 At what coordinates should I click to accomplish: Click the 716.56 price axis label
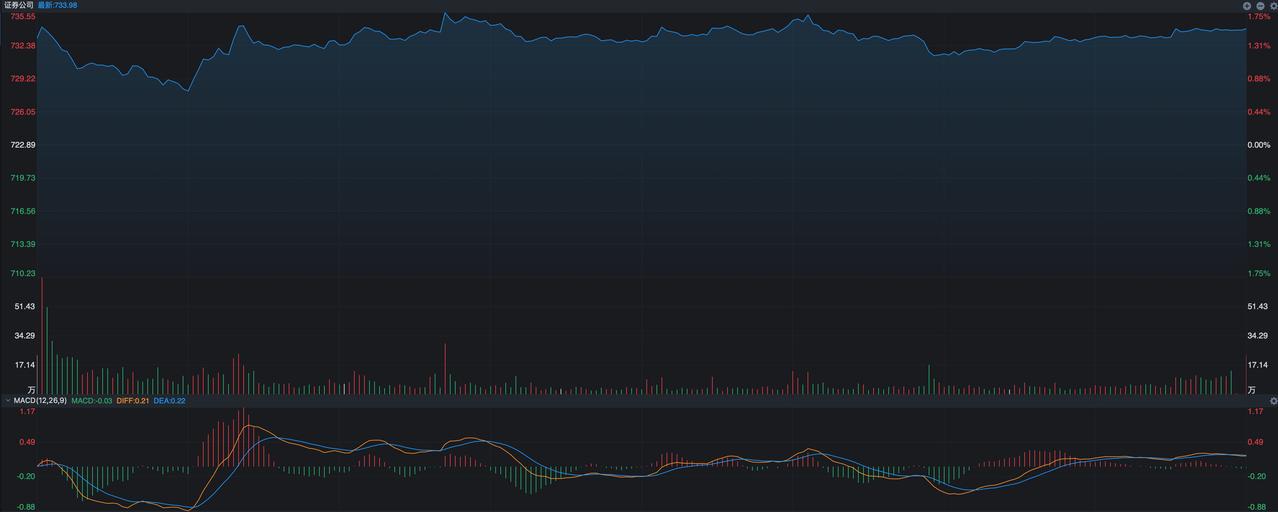coord(23,211)
